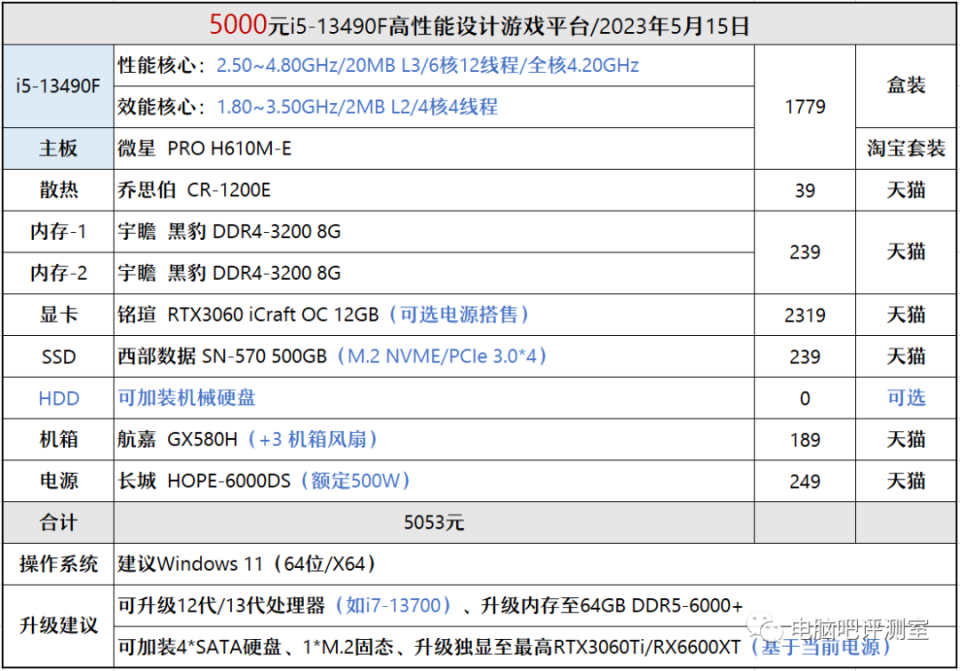Click '铭瑄 RTX3060 iCraft OC 12GB' entry
The width and height of the screenshot is (960, 671).
pos(248,315)
